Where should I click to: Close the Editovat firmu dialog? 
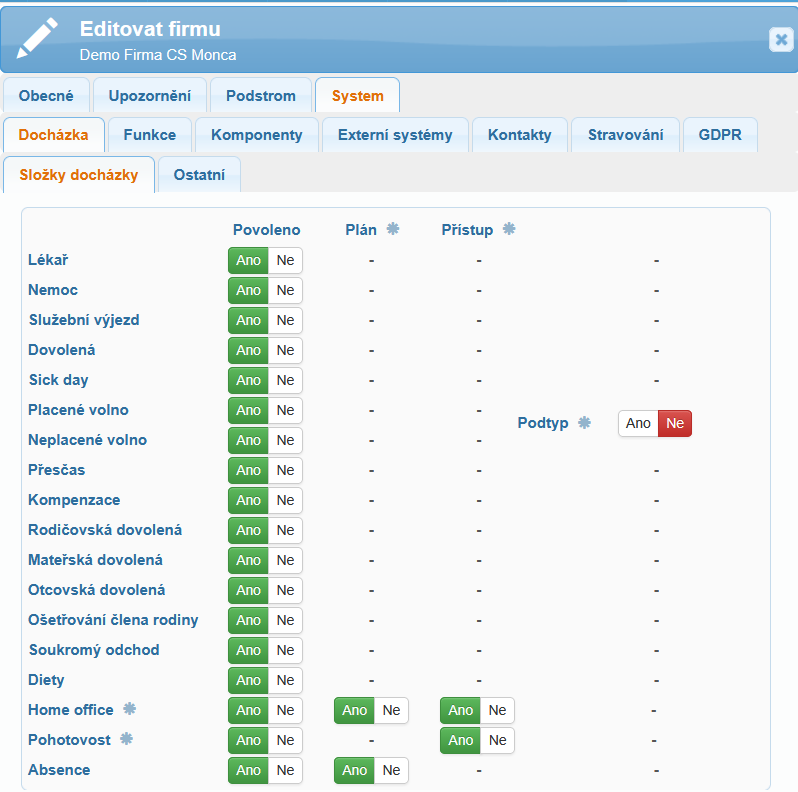[x=781, y=39]
